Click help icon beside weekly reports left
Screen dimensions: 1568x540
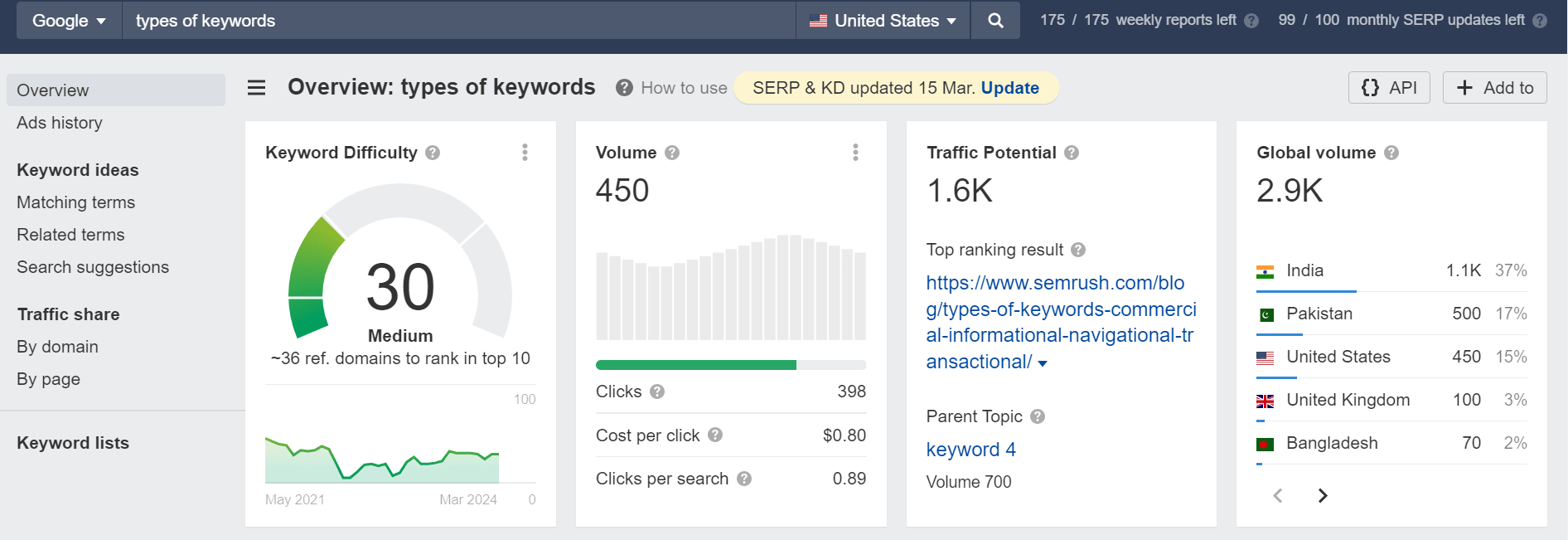click(1251, 21)
